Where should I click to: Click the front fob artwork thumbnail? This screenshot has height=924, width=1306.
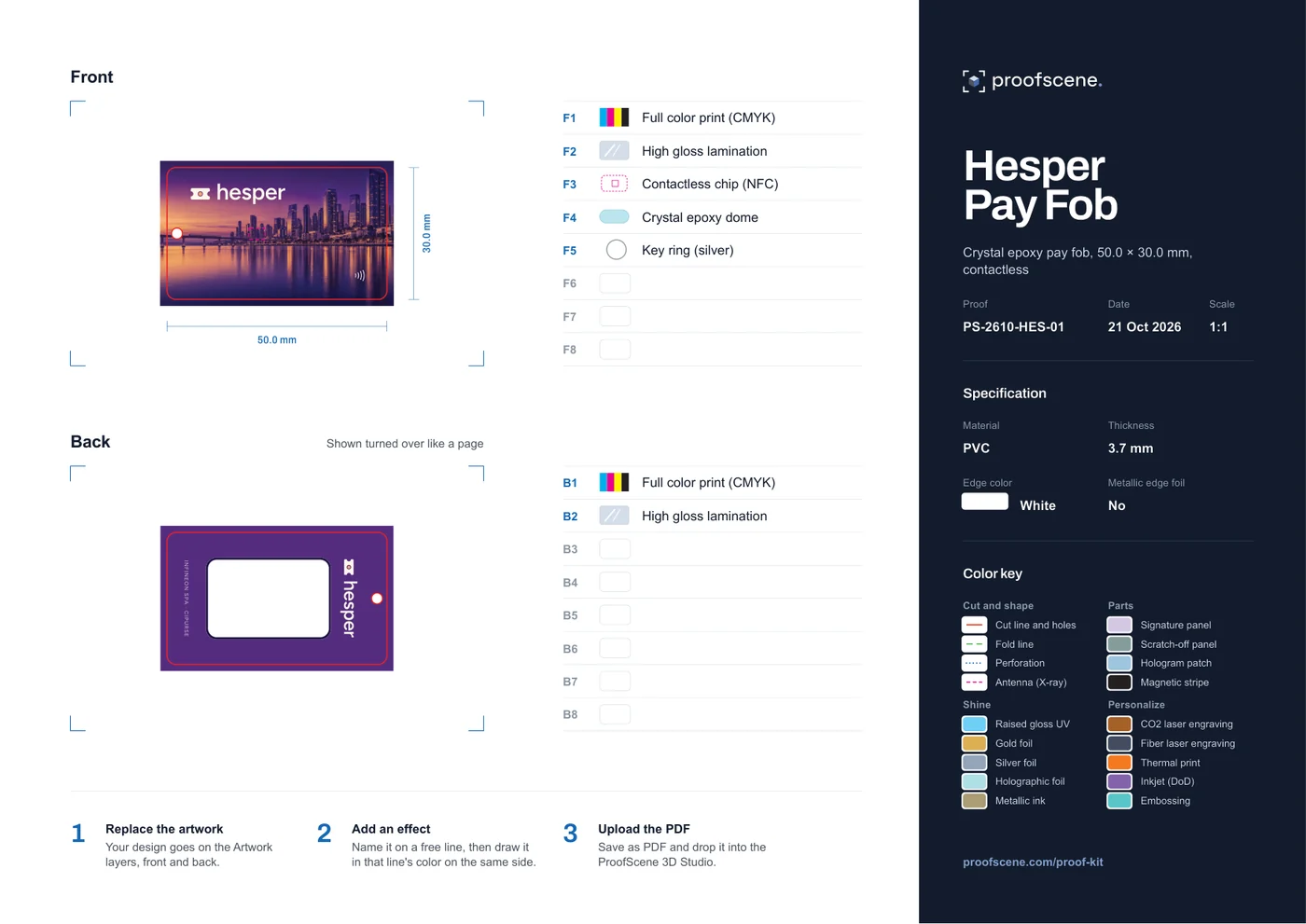point(277,233)
